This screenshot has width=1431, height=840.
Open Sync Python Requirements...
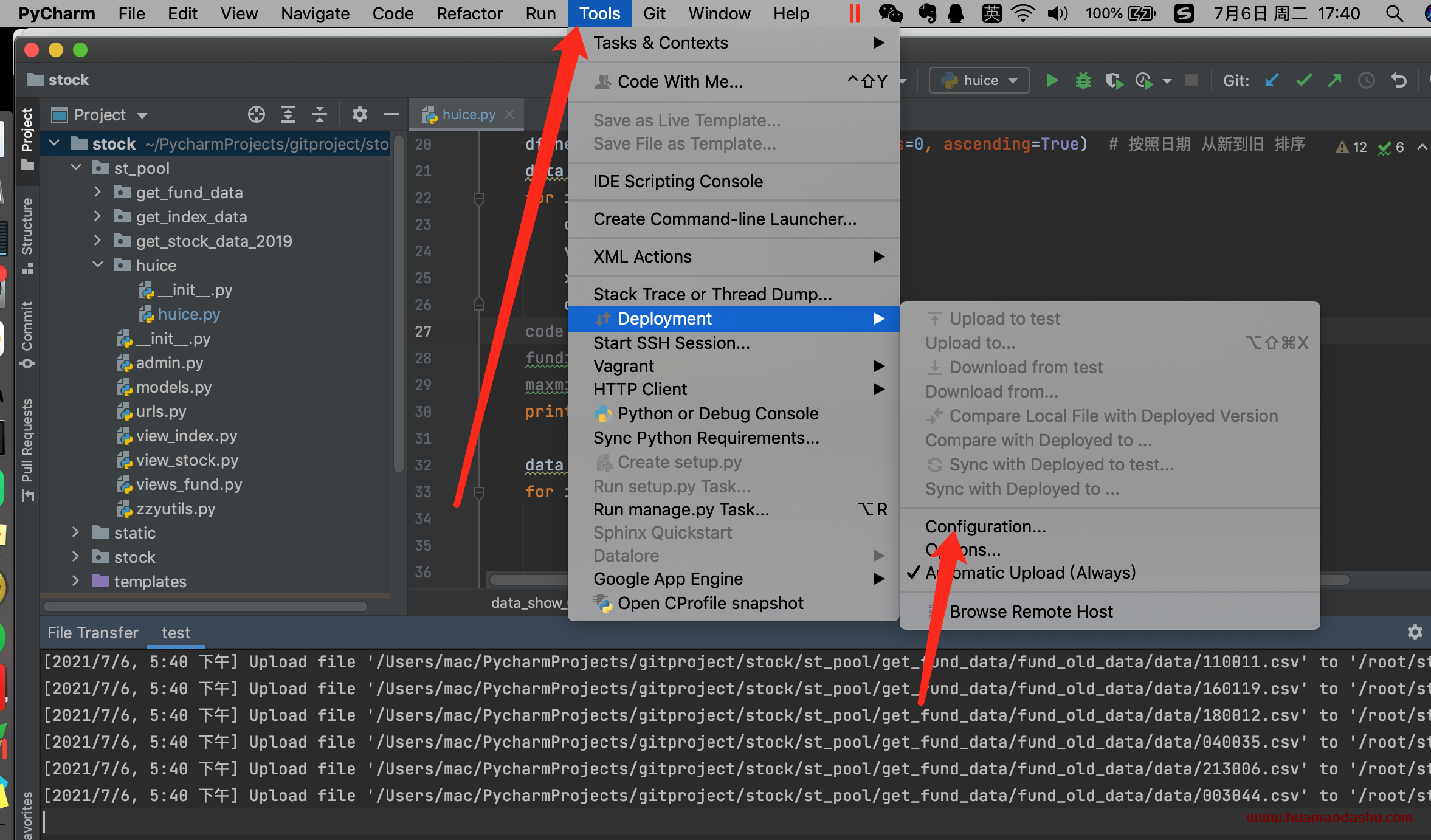coord(733,438)
